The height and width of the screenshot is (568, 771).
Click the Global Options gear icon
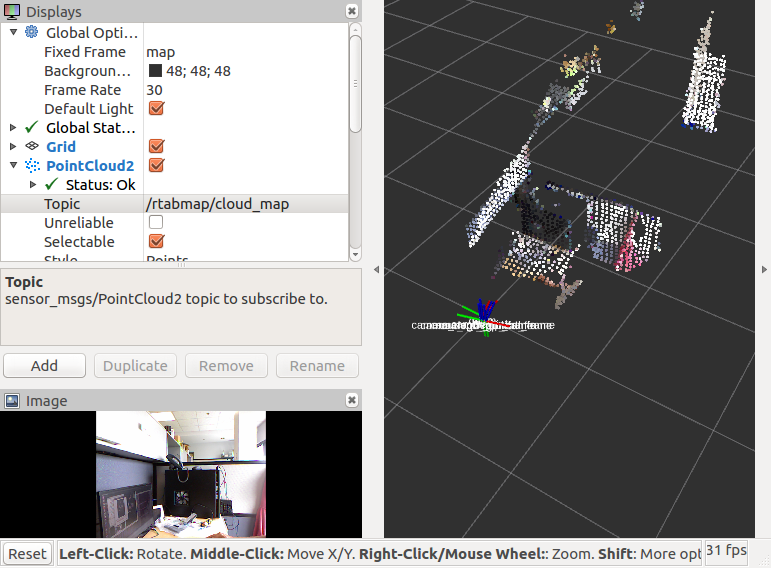[x=31, y=32]
